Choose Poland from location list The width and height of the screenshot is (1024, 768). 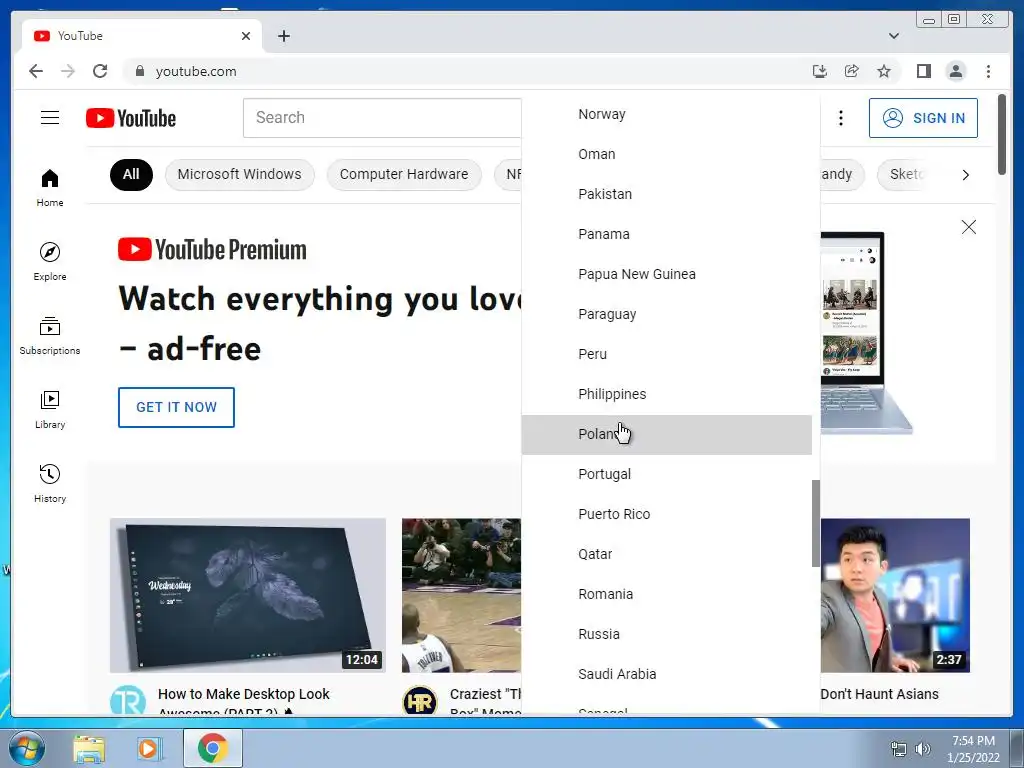(x=666, y=434)
